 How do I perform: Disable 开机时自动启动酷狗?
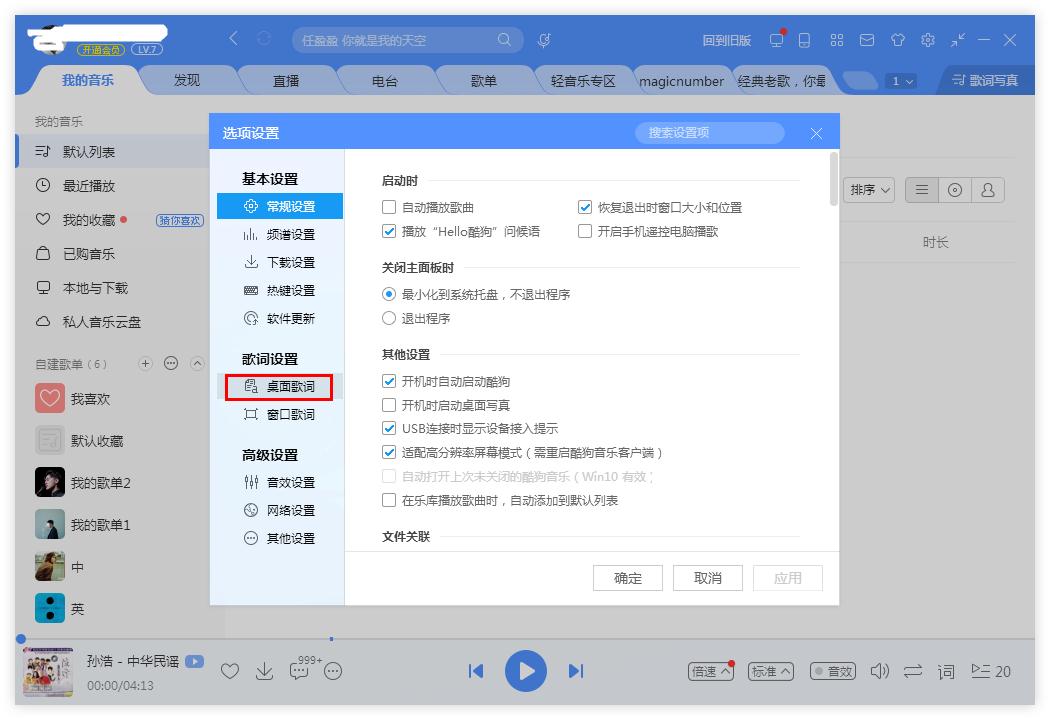(387, 381)
